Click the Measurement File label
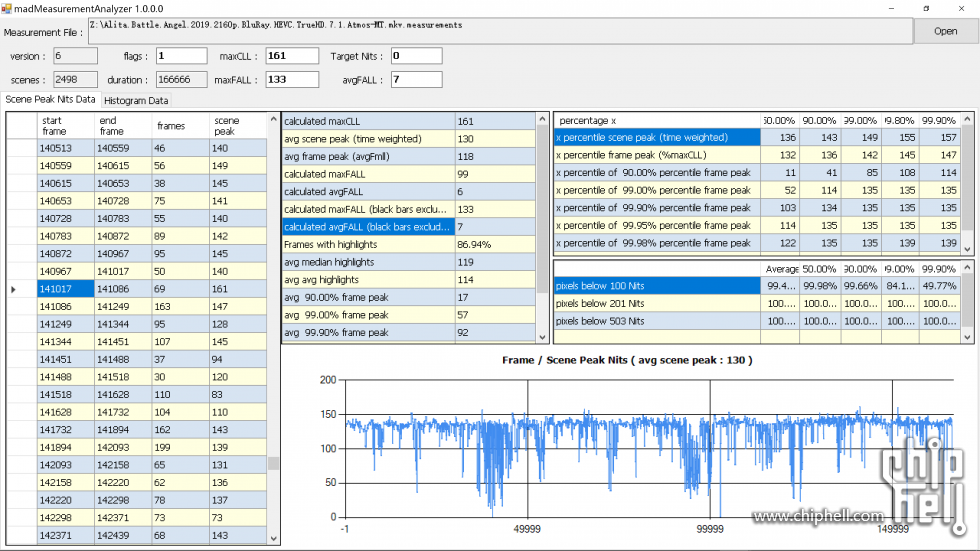Screen dimensions: 980x551 [x=43, y=32]
